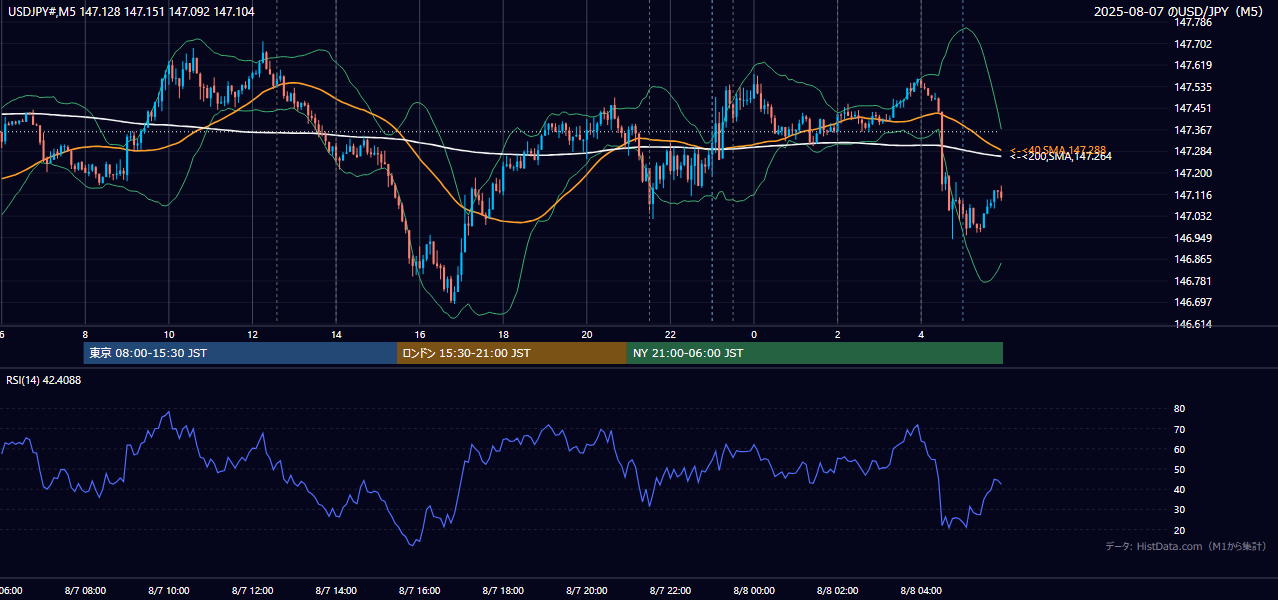Click price axis value 147.116
Viewport: 1278px width, 600px height.
1193,195
